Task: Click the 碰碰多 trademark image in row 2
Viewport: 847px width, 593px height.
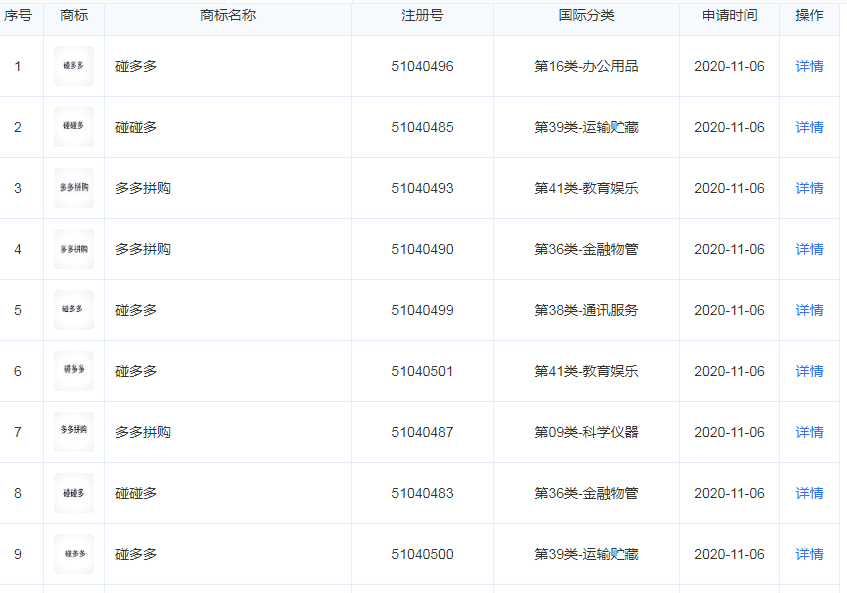Action: 74,127
